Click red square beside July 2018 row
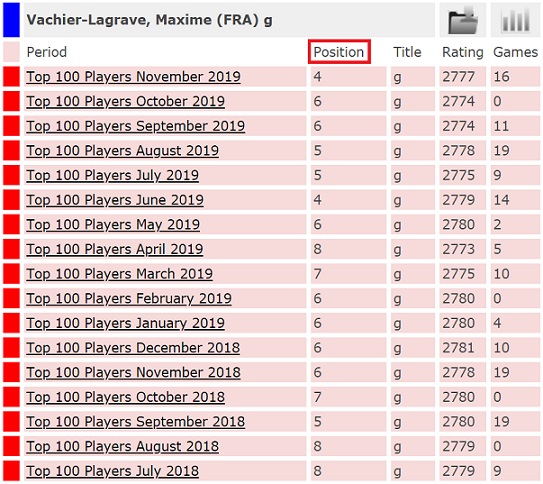 [11, 471]
